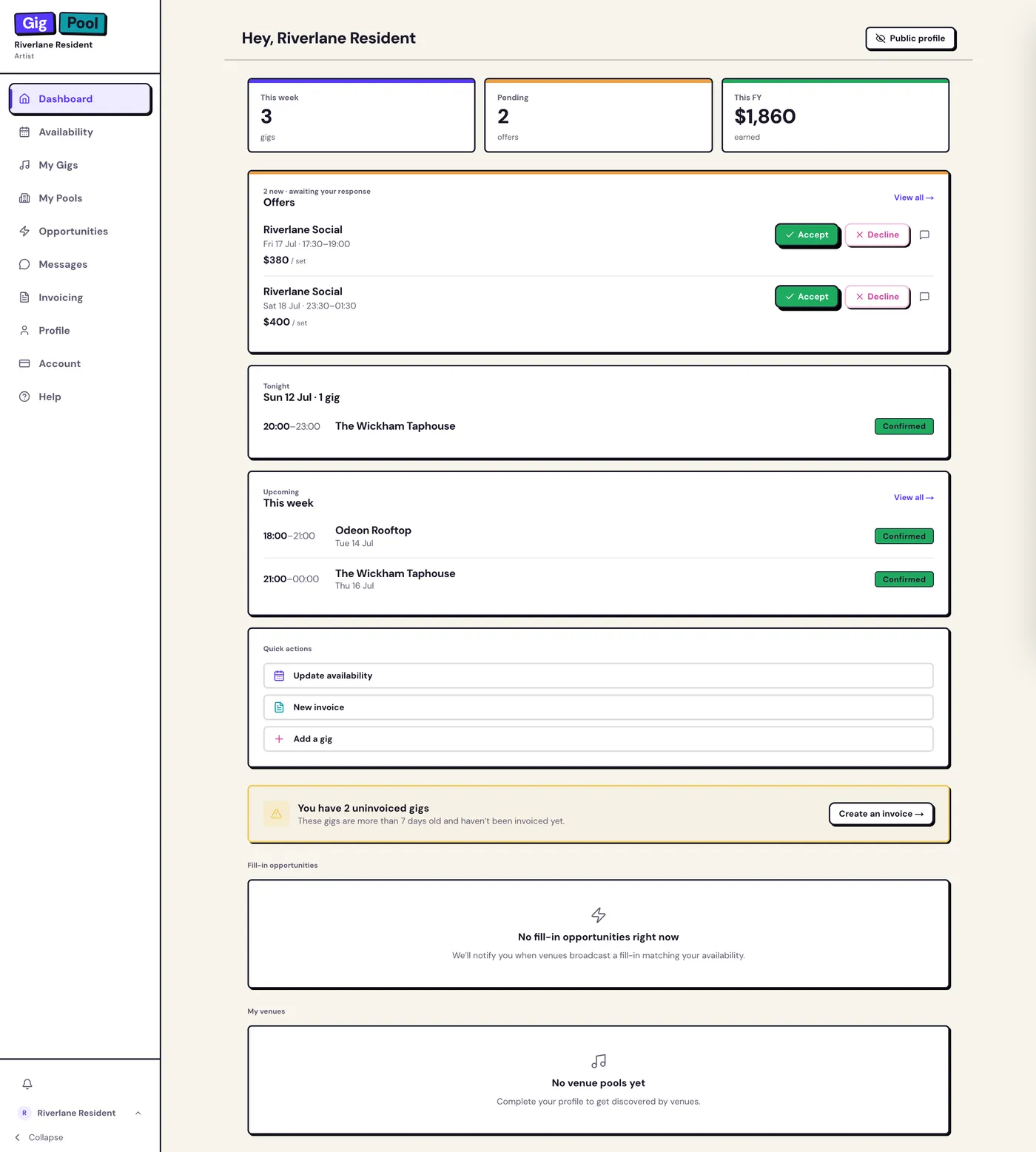1036x1152 pixels.
Task: Click the Messages speech bubble icon
Action: click(24, 264)
